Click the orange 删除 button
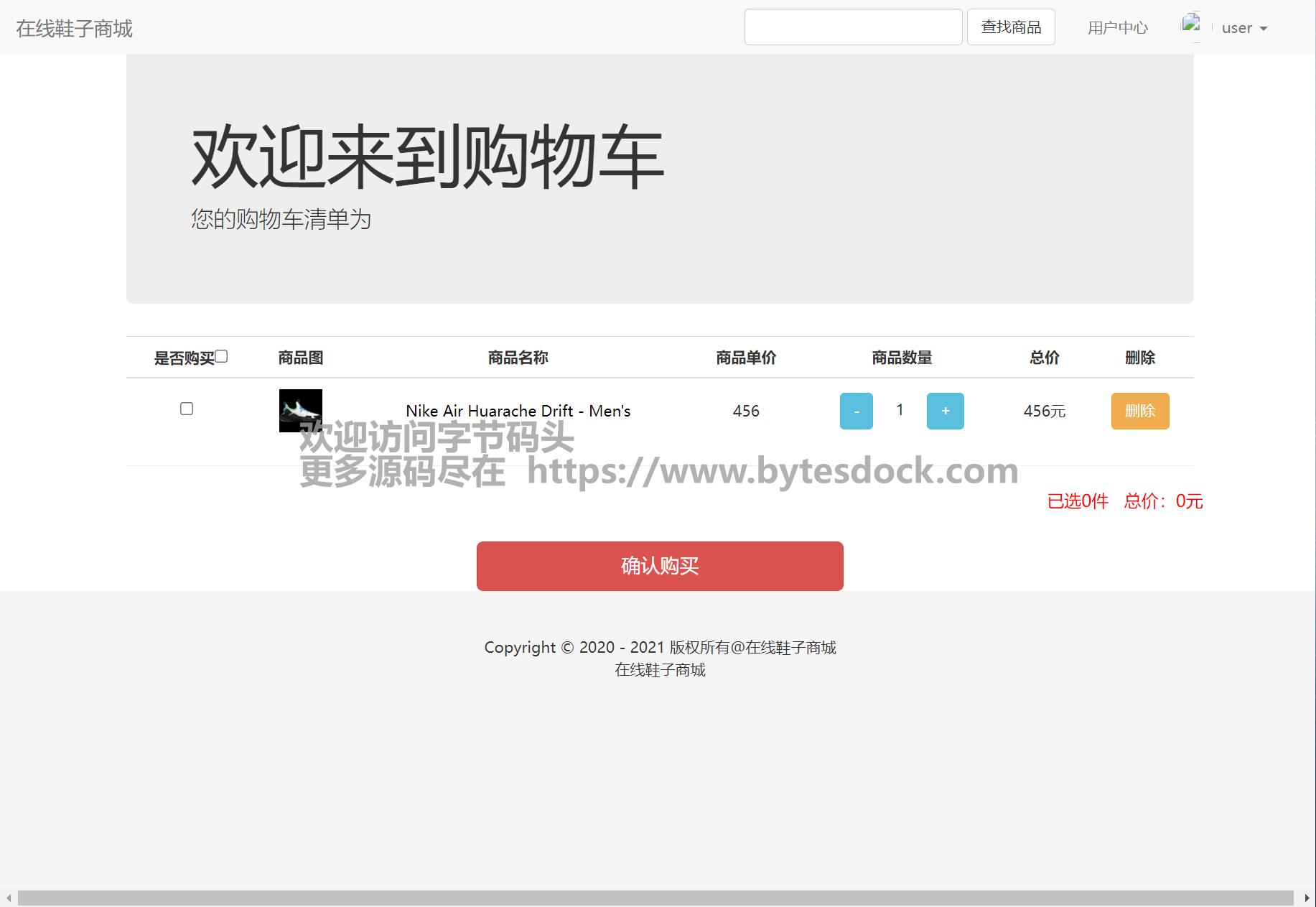1316x907 pixels. pos(1139,411)
